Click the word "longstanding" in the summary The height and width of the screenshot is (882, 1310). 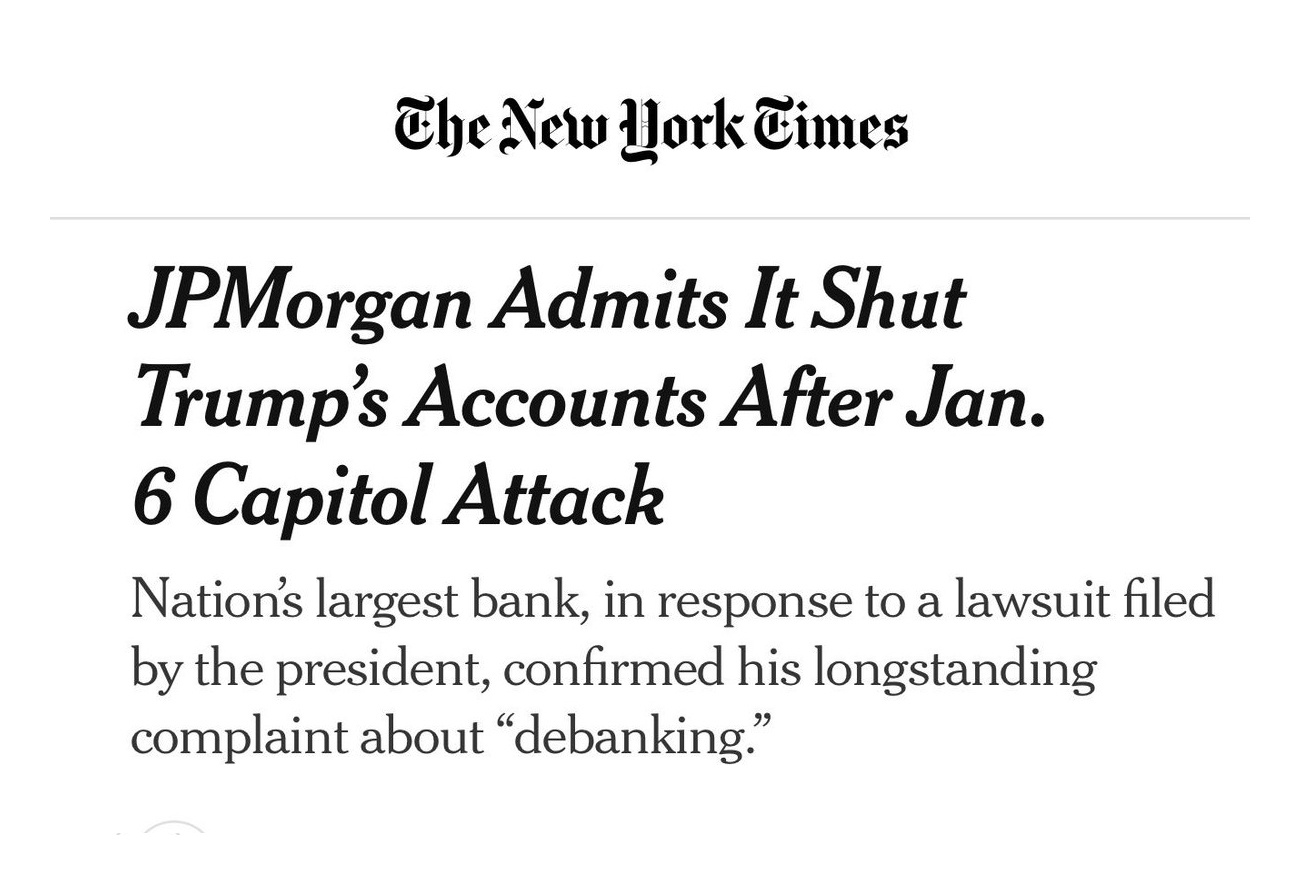(954, 668)
